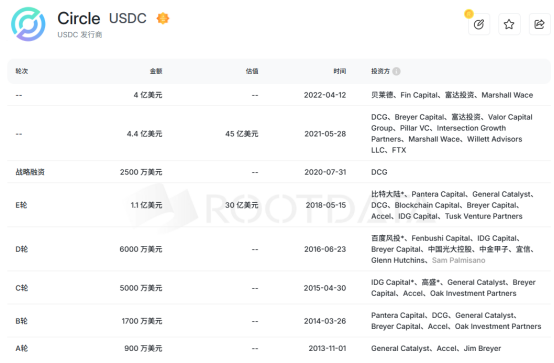This screenshot has width=554, height=363.
Task: Open investor 百度风投 in D轮 row
Action: coord(387,238)
